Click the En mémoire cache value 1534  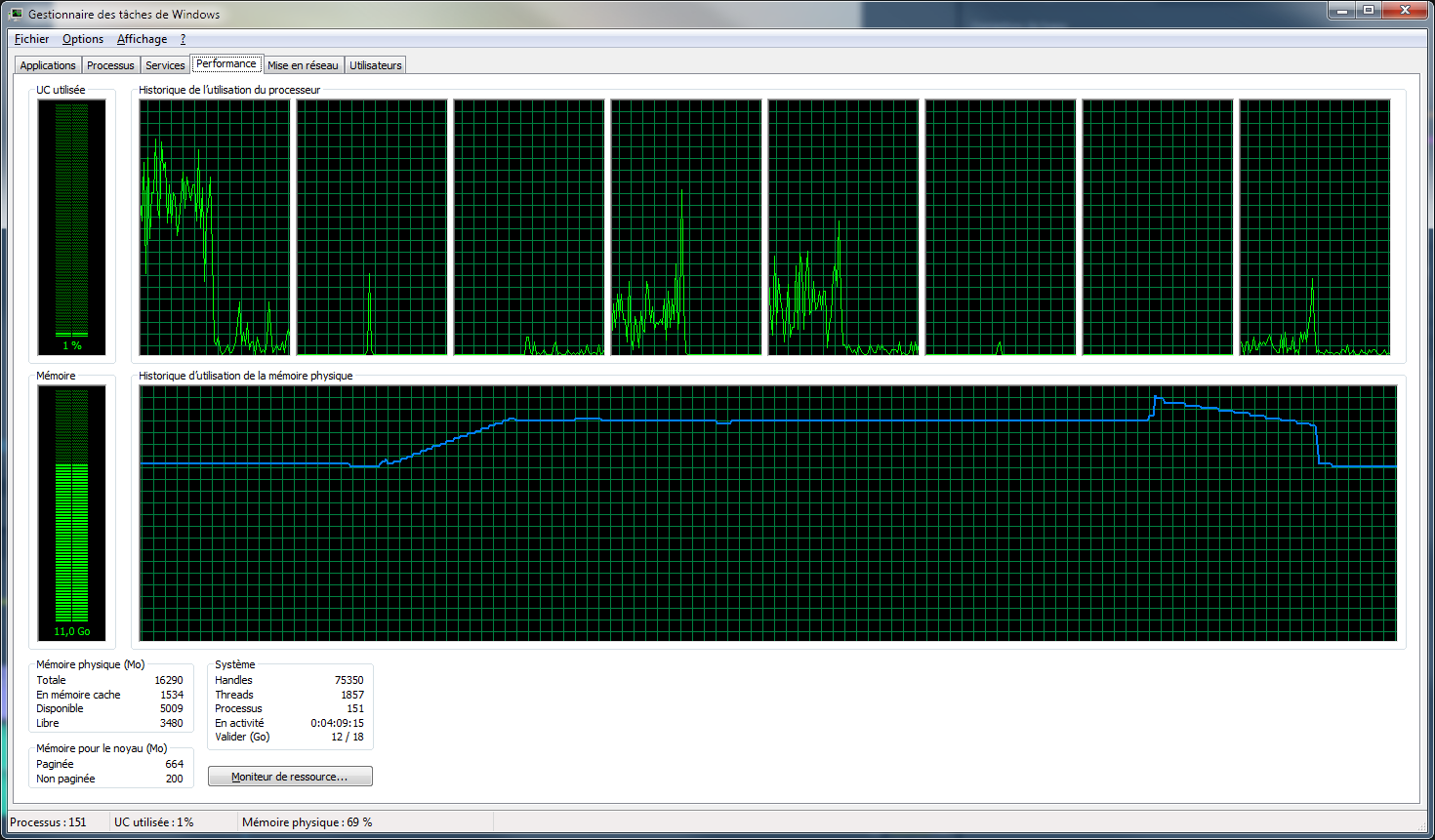[x=172, y=695]
